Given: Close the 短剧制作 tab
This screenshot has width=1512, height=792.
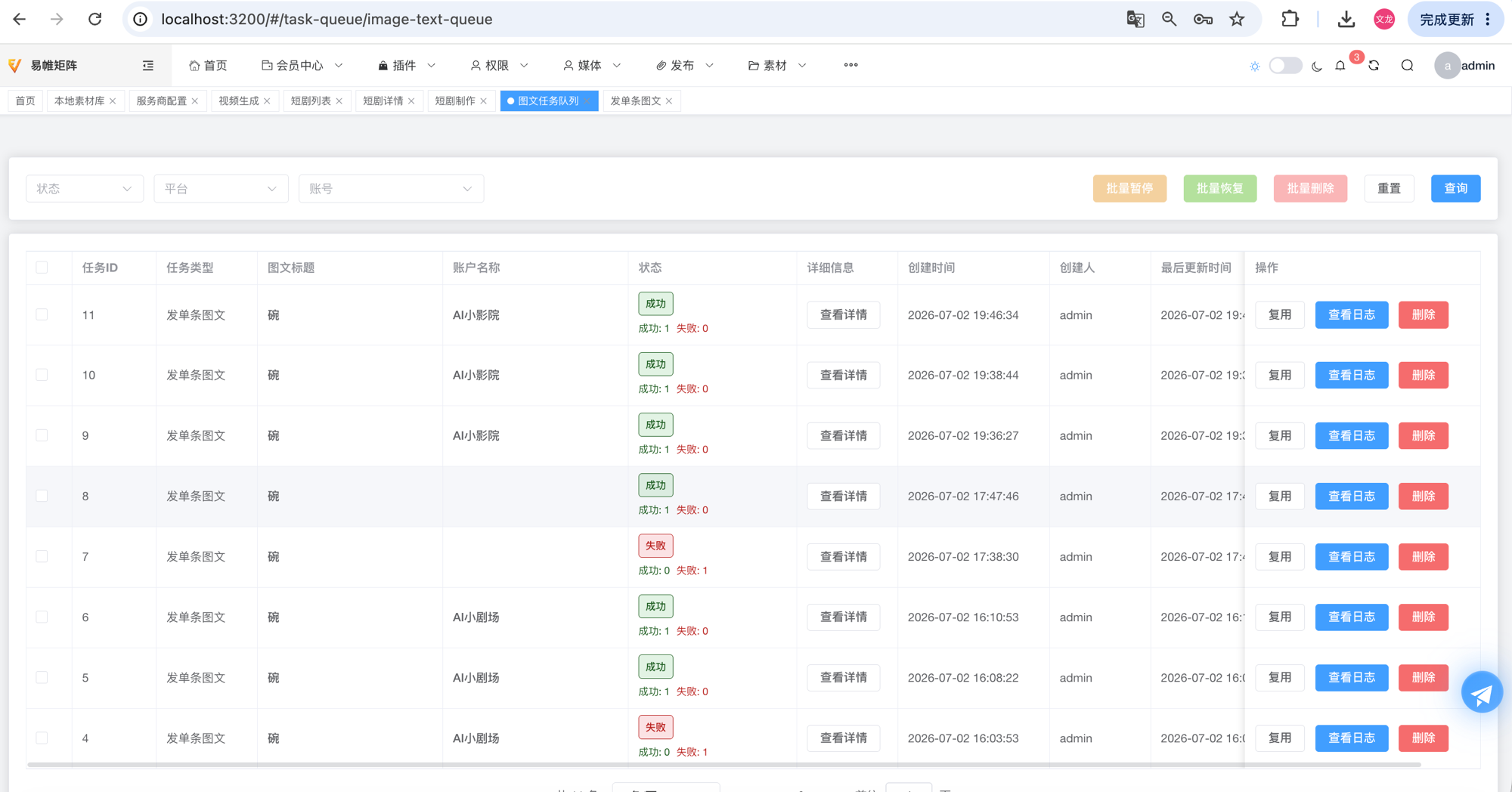Looking at the screenshot, I should (x=484, y=101).
